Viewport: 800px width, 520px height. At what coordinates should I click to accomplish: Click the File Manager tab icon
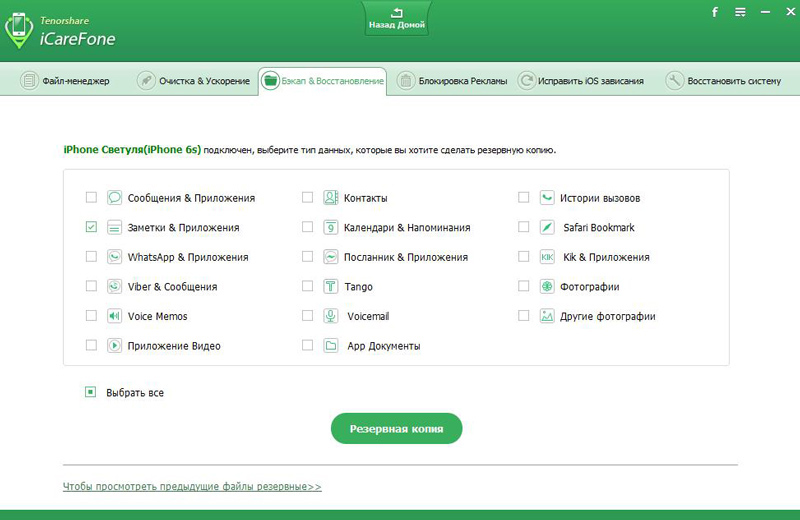pyautogui.click(x=29, y=81)
